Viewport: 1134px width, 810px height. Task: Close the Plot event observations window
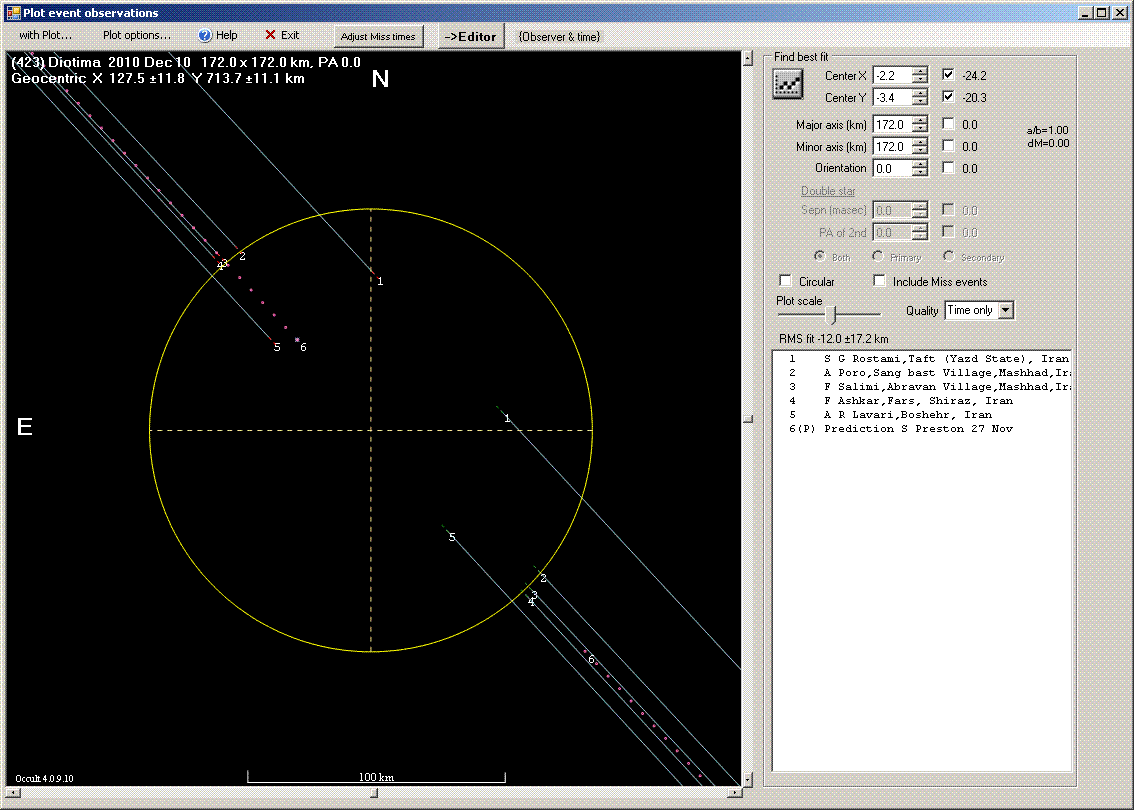(1120, 12)
